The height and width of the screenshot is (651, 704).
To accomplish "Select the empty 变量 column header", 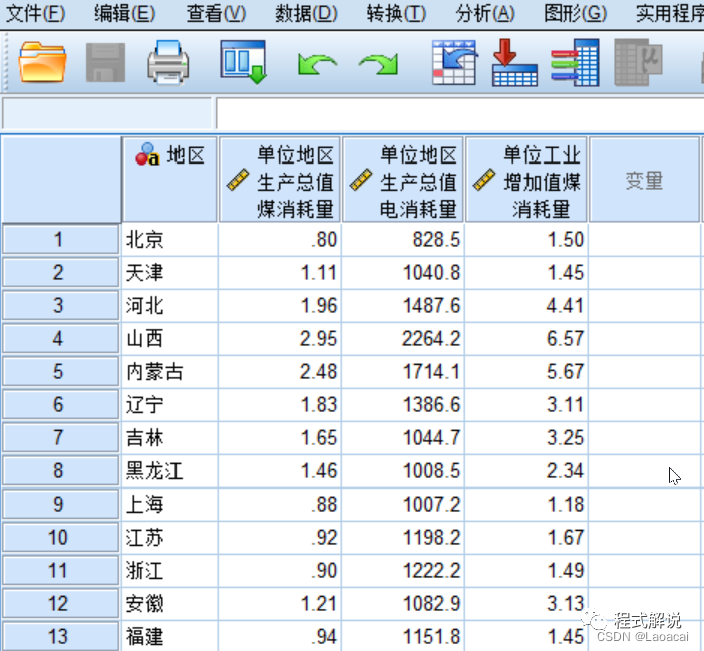I will coord(644,179).
